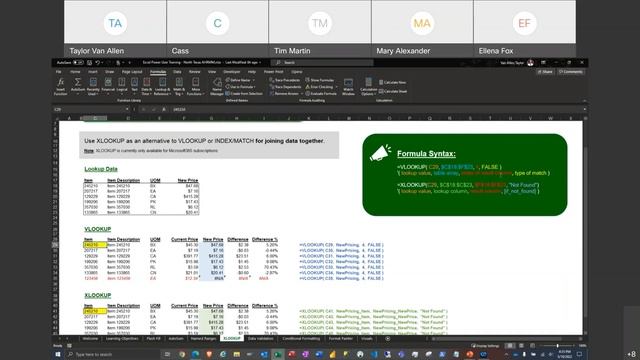Click Ellena Fox participant tile
This screenshot has width=640, height=360.
(x=524, y=29)
